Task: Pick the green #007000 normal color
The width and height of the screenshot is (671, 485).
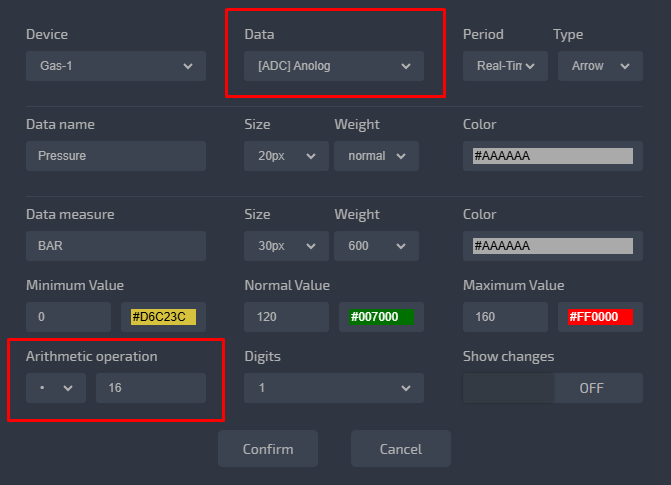Action: tap(381, 317)
